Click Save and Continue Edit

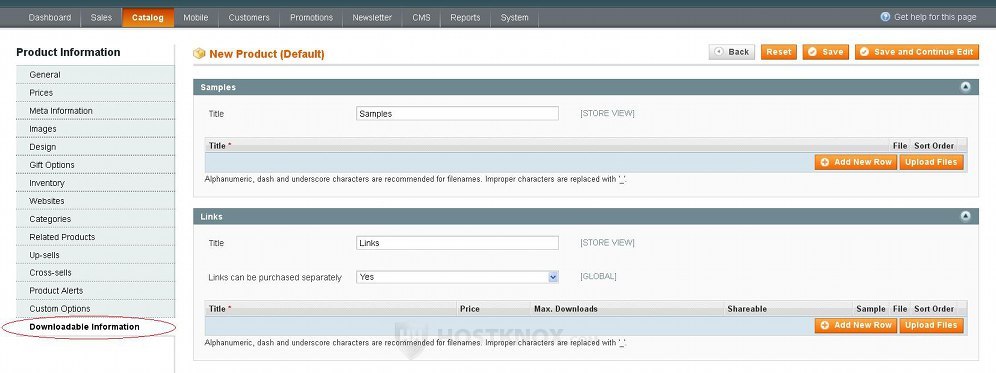[917, 52]
